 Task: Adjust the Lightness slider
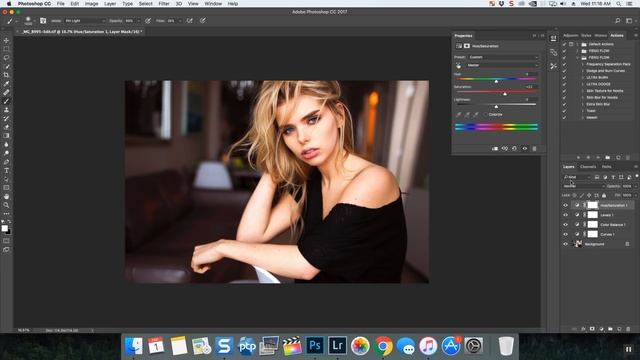pyautogui.click(x=496, y=106)
